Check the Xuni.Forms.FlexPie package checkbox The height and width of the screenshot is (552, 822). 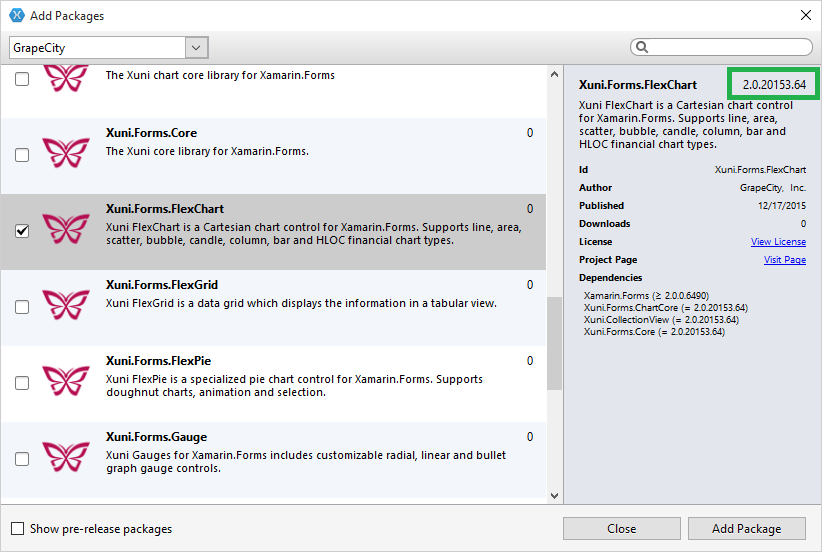point(22,383)
